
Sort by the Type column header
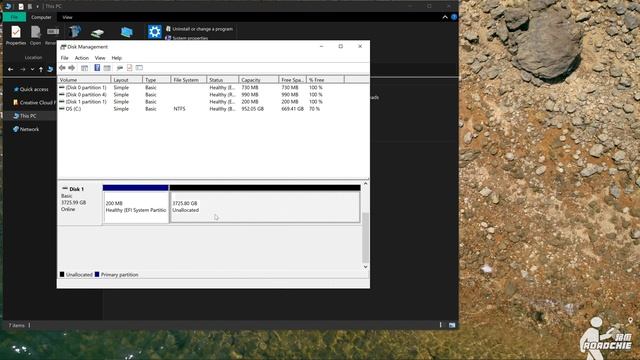[x=157, y=80]
